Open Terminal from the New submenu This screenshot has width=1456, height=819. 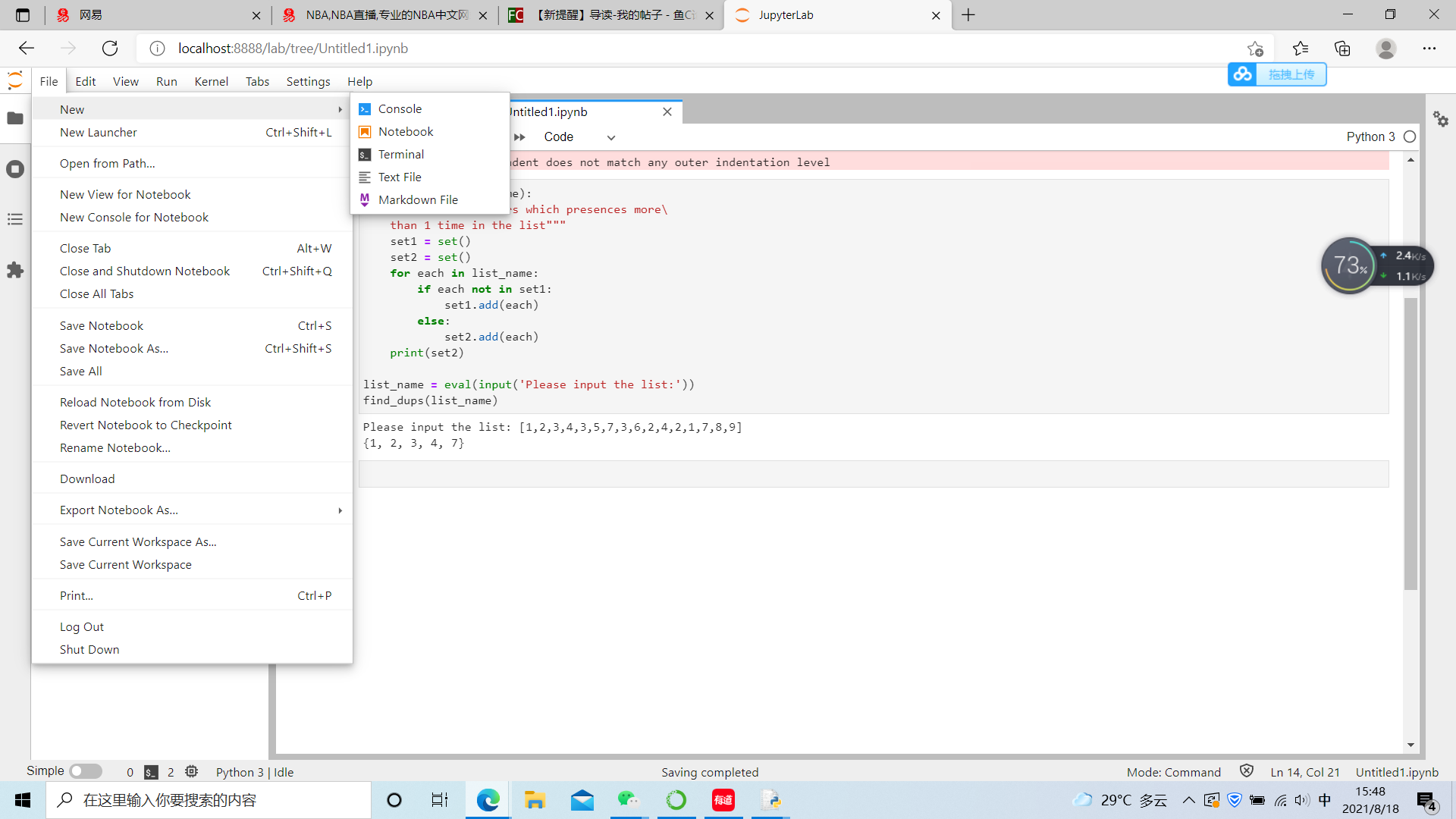point(401,154)
